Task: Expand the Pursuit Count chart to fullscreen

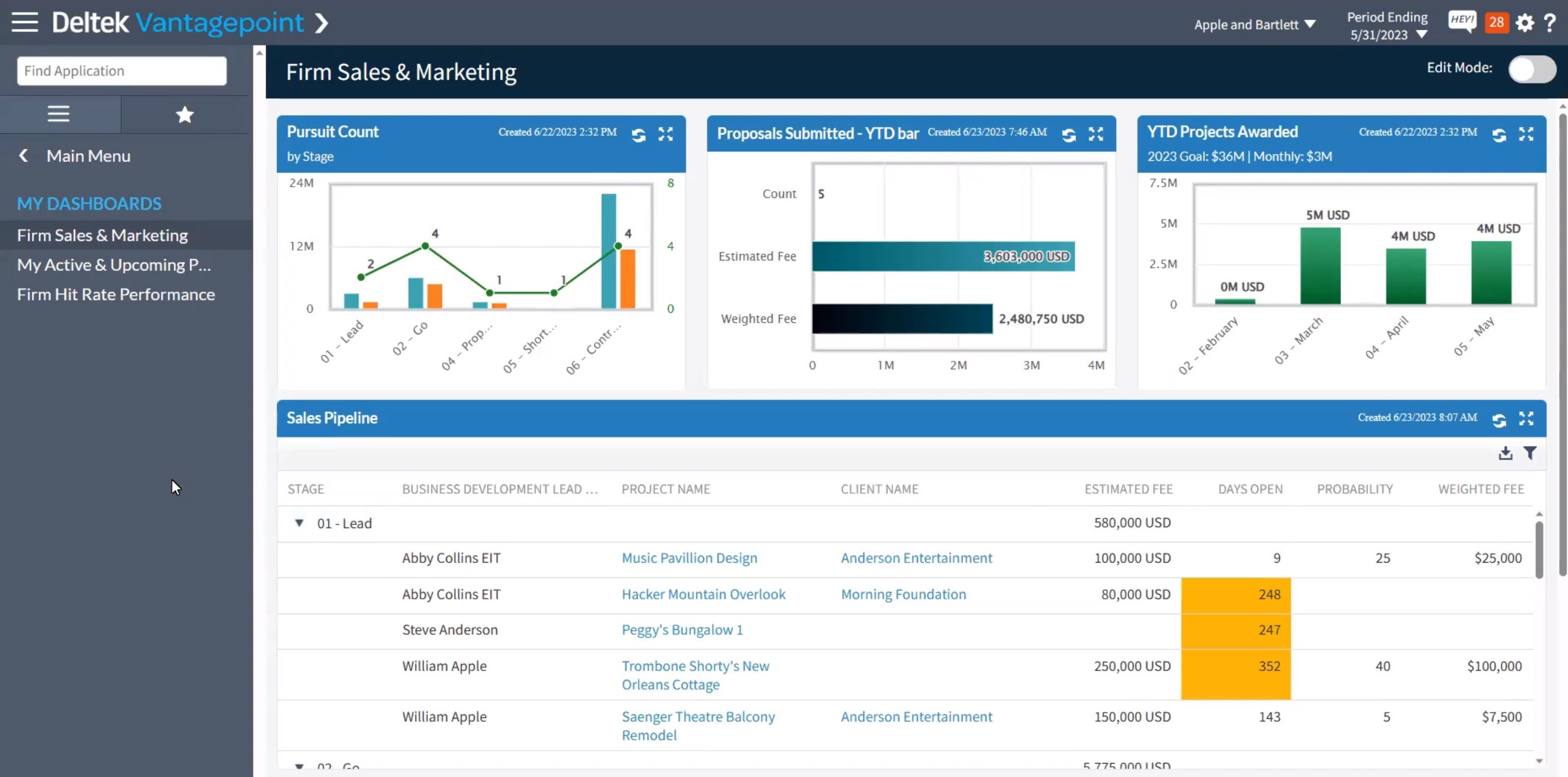Action: click(667, 135)
